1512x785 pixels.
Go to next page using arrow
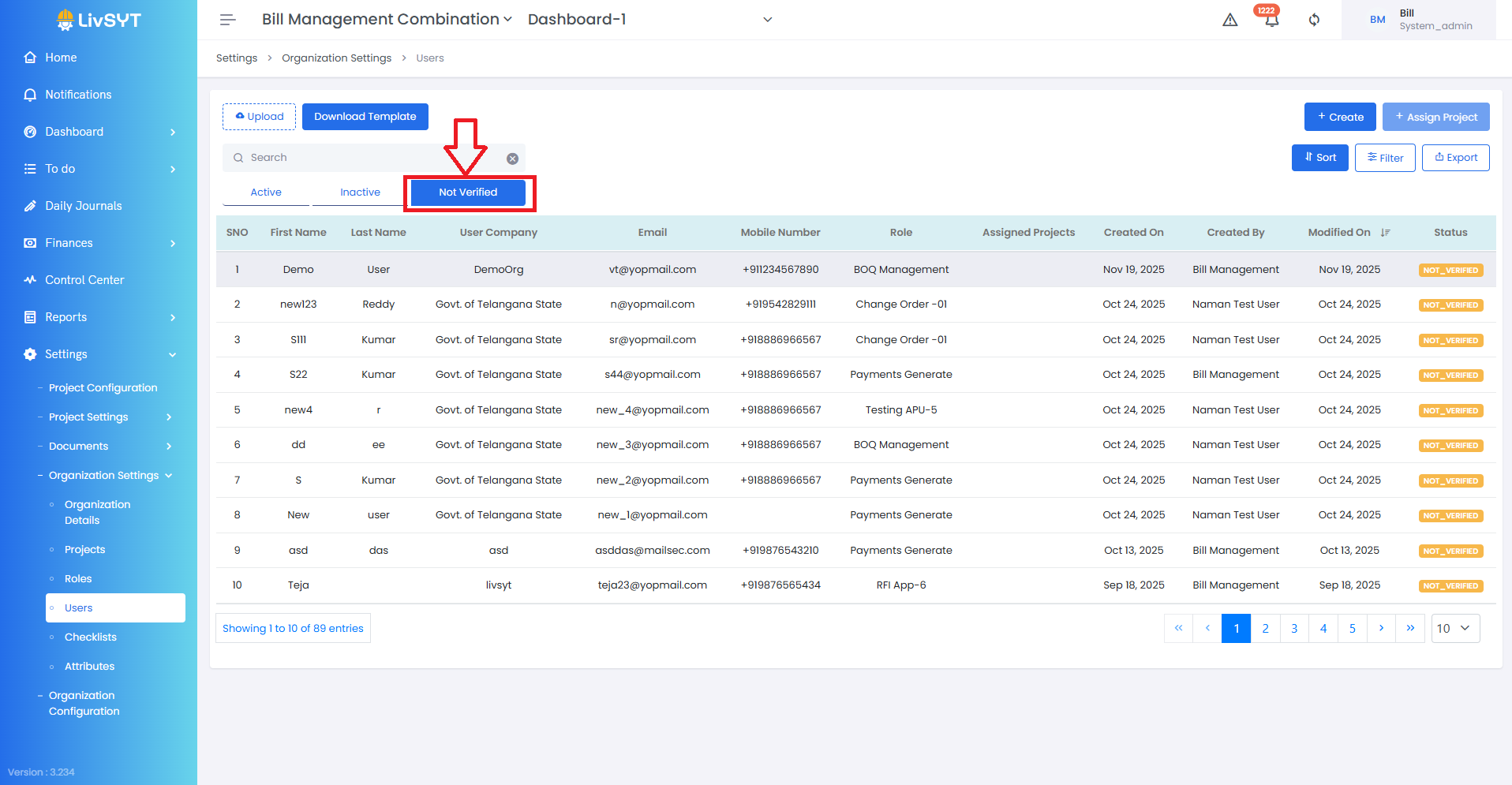(1380, 629)
